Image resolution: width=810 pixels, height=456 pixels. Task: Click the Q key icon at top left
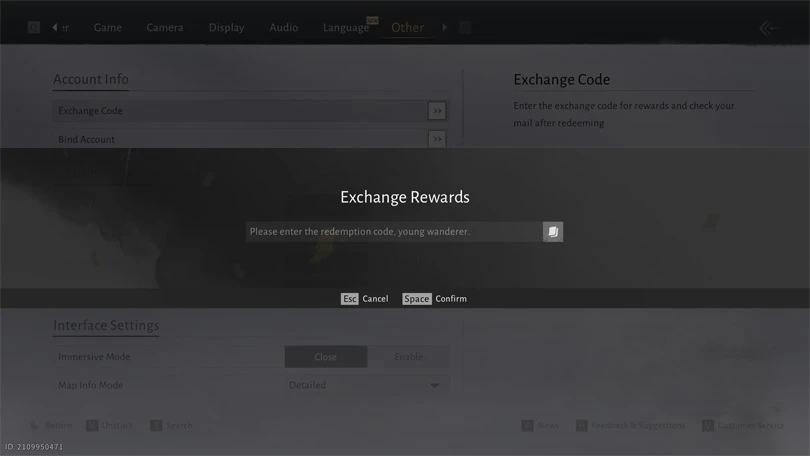click(34, 27)
